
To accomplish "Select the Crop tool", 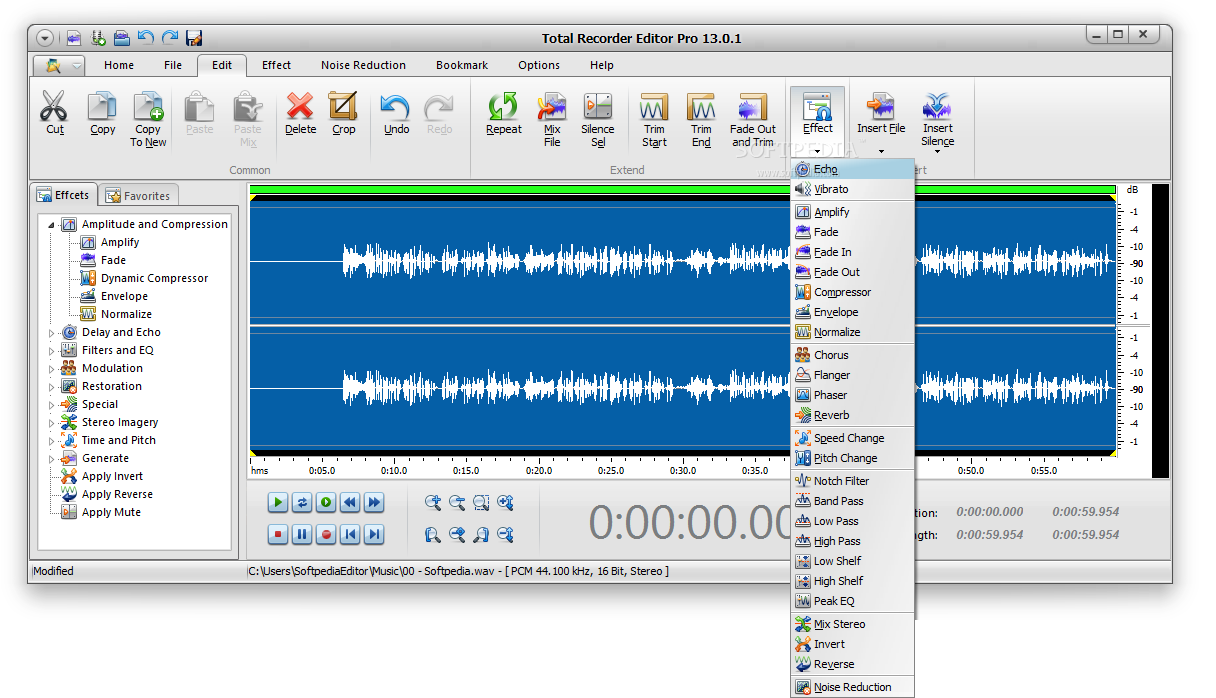I will coord(343,115).
